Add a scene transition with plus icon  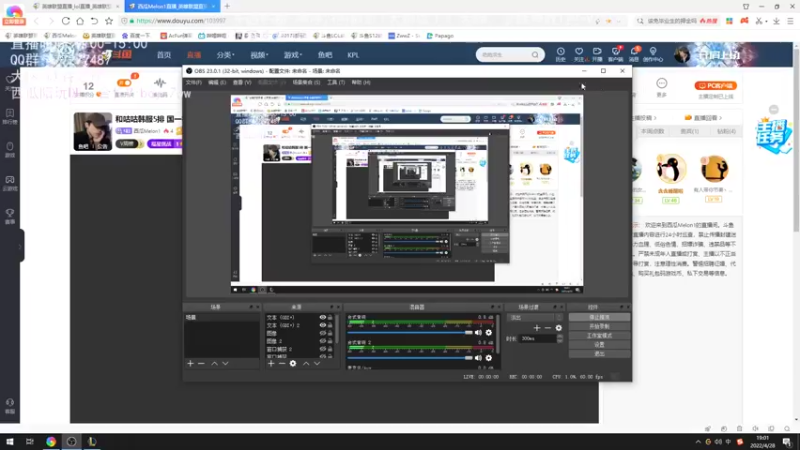click(537, 328)
